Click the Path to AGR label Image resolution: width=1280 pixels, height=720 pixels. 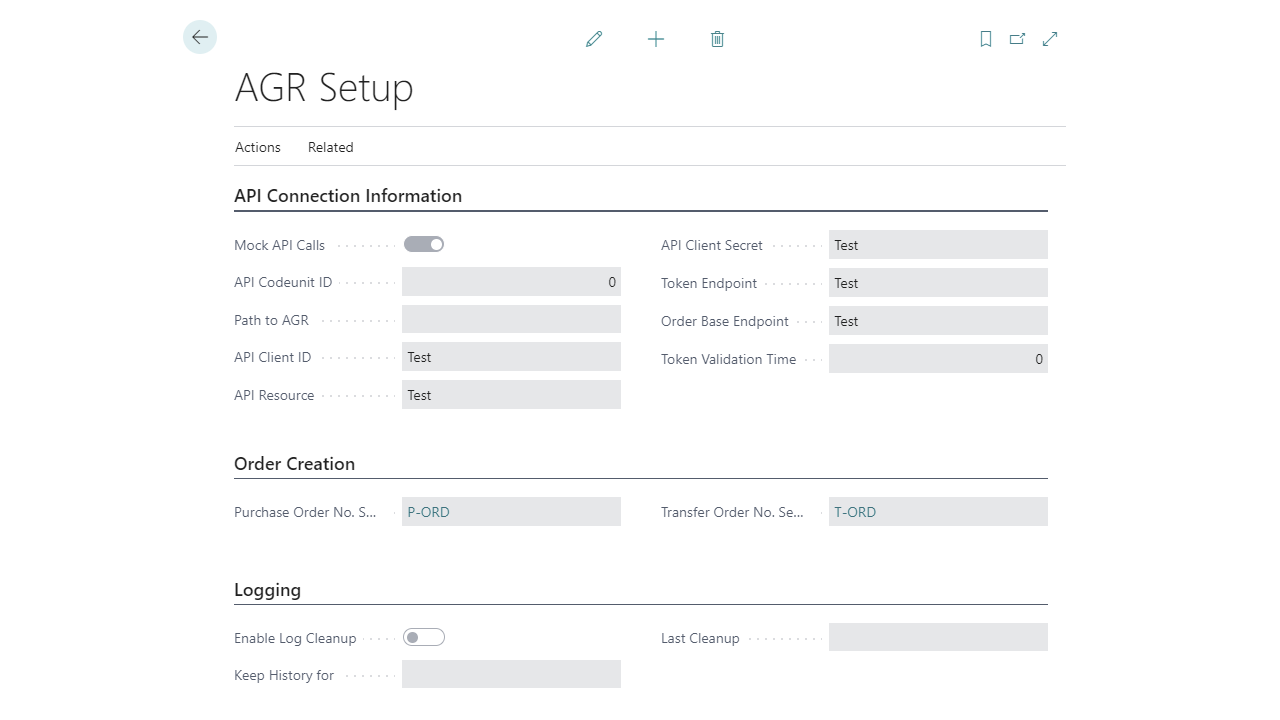point(272,320)
